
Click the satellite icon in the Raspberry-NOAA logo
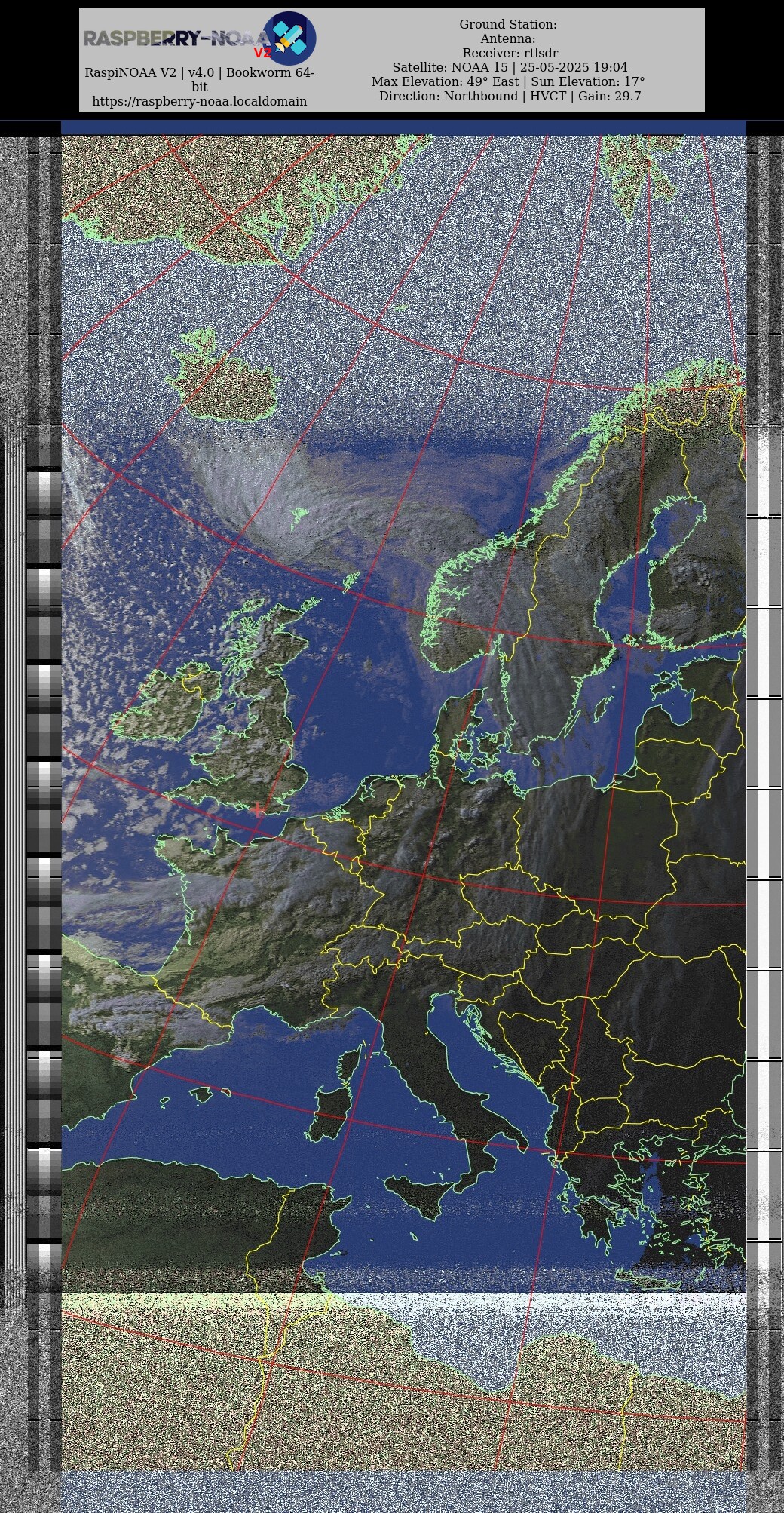(x=289, y=38)
